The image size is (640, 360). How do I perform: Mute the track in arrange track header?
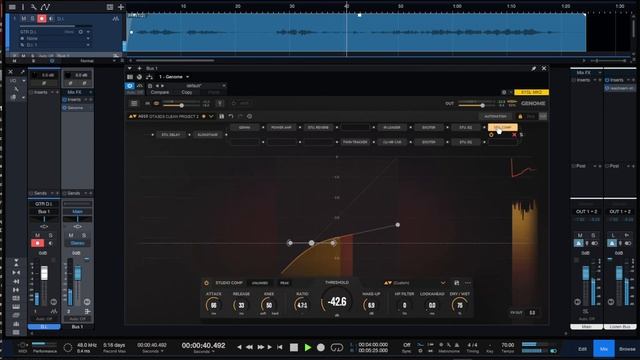coord(23,19)
